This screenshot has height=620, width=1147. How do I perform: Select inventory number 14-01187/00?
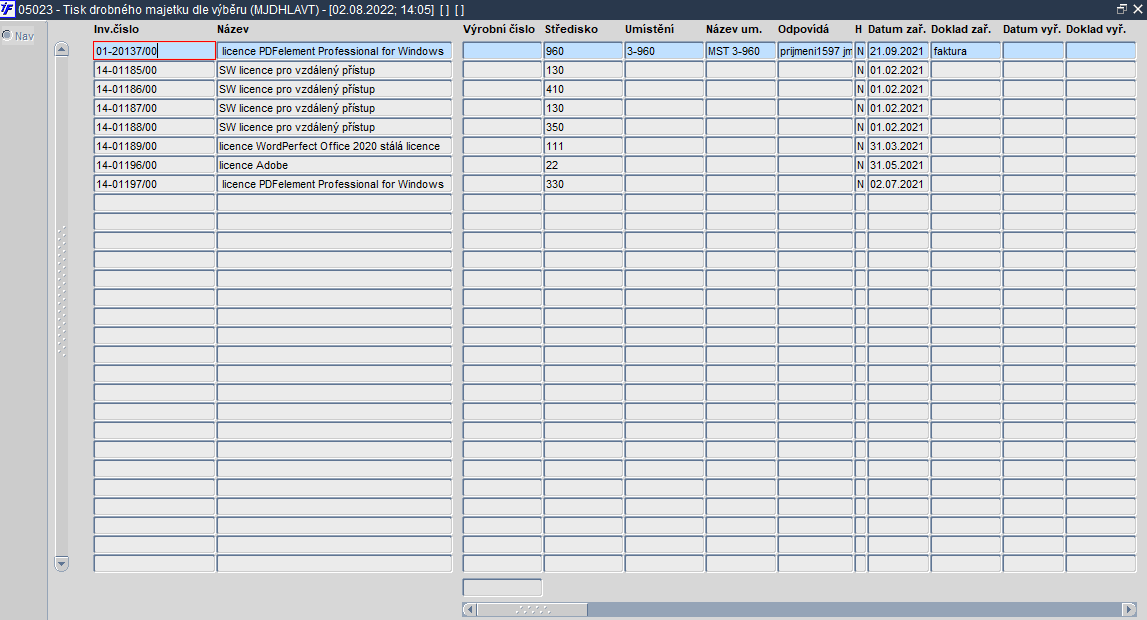coord(154,107)
